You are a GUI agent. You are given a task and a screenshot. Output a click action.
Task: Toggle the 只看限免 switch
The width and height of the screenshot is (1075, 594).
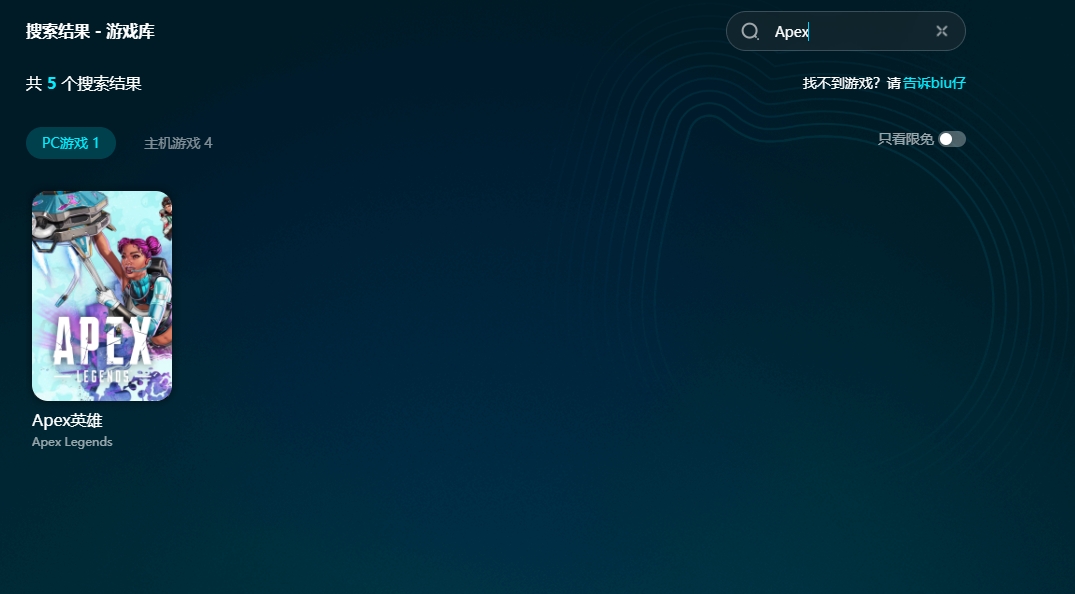pos(952,139)
